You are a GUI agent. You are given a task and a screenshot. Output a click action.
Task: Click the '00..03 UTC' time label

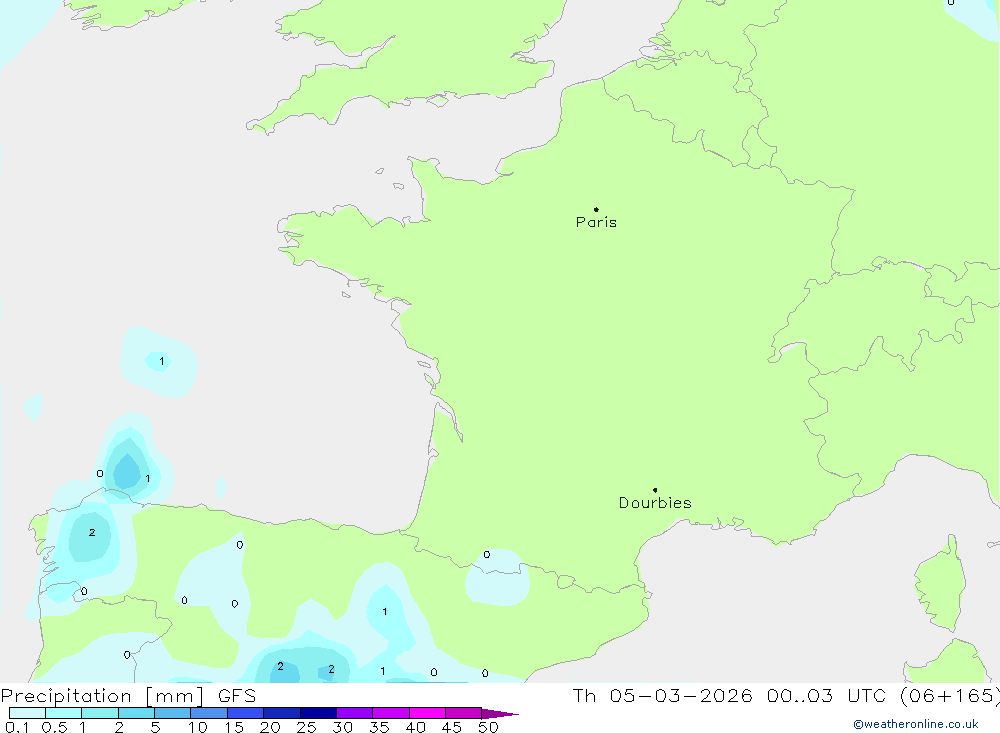(x=827, y=696)
